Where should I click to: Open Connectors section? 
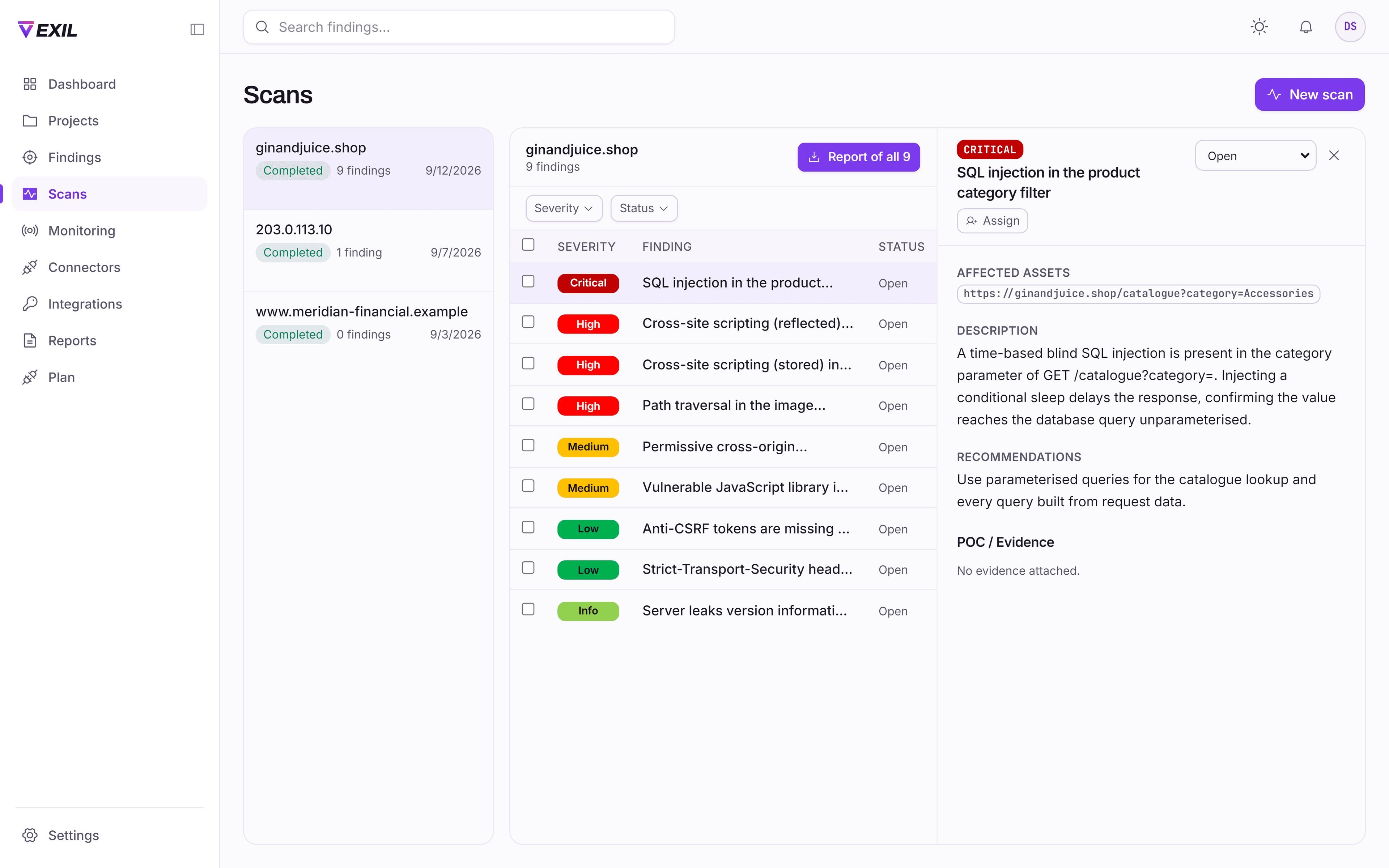pyautogui.click(x=109, y=268)
